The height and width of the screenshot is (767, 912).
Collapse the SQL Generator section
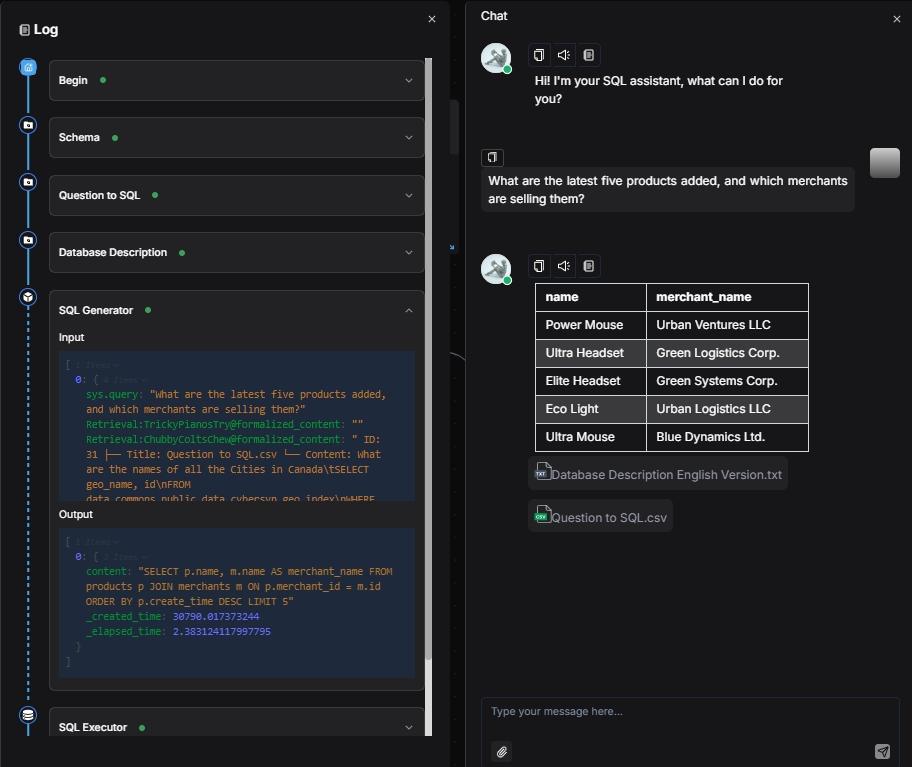coord(409,310)
